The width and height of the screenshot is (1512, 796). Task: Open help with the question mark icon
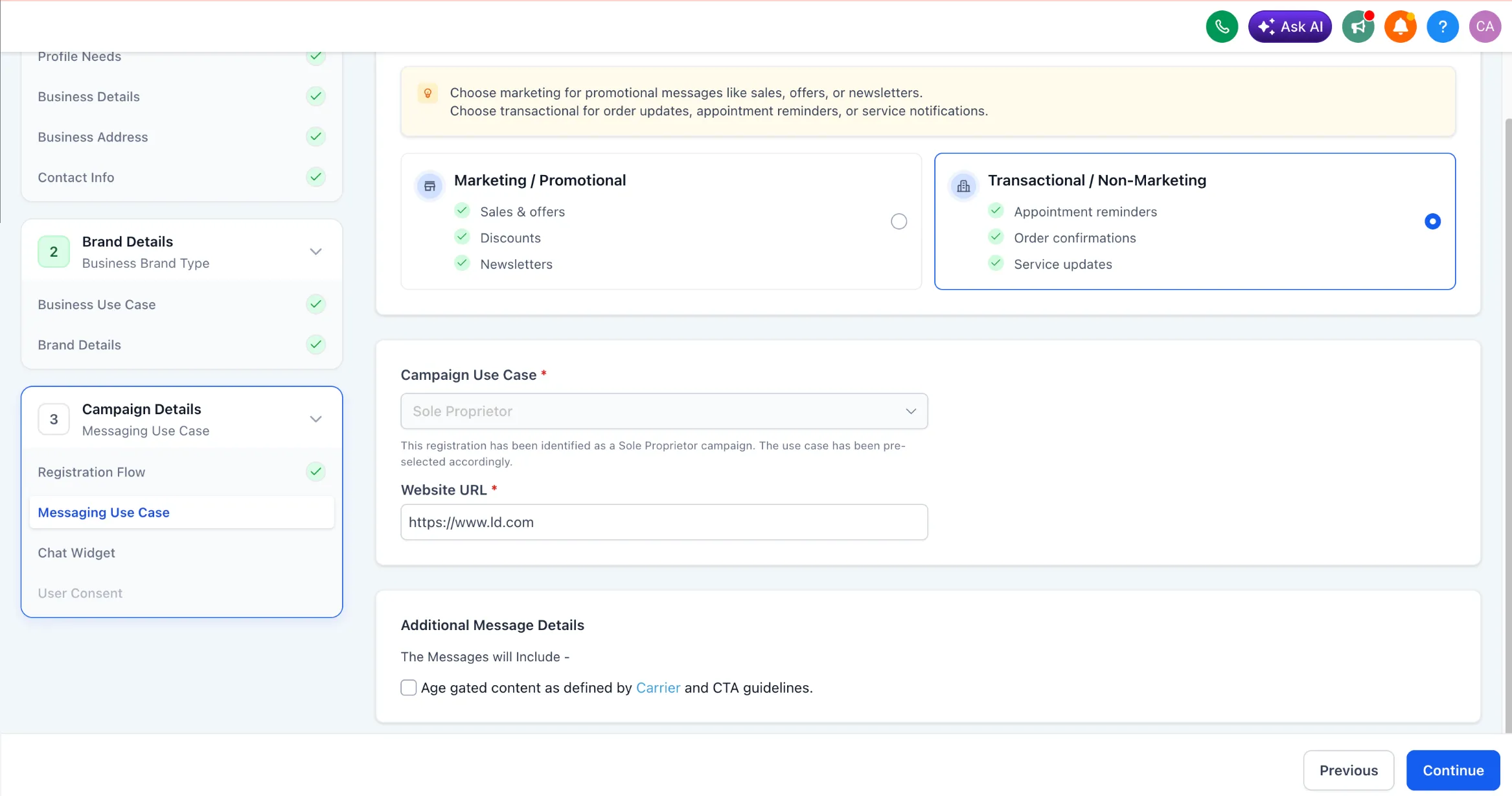tap(1442, 26)
